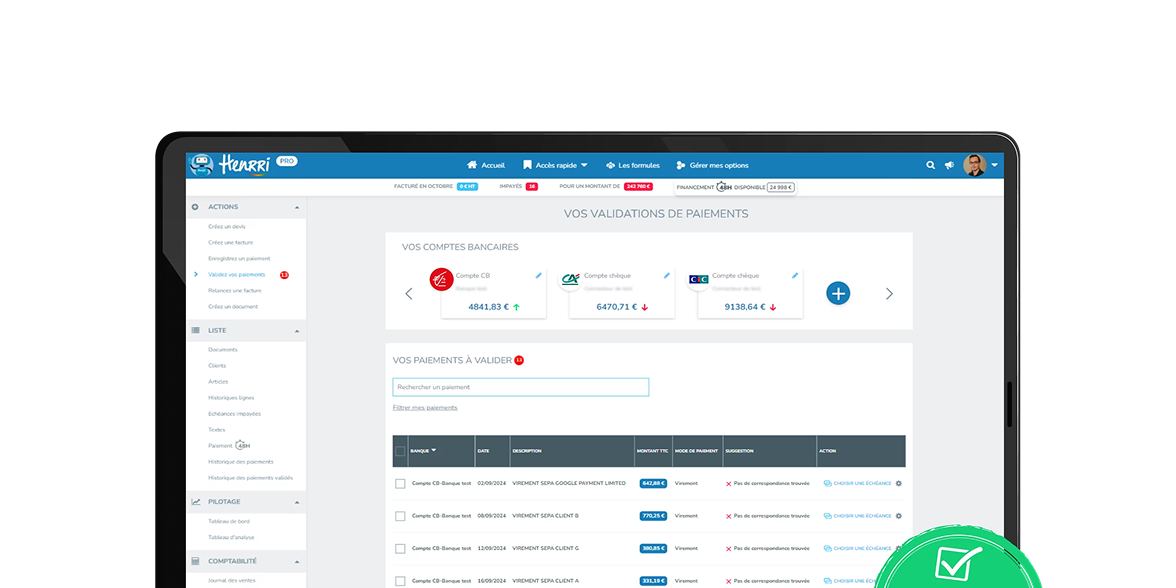Open Historique des paiements validés
1176x588 pixels.
250,478
